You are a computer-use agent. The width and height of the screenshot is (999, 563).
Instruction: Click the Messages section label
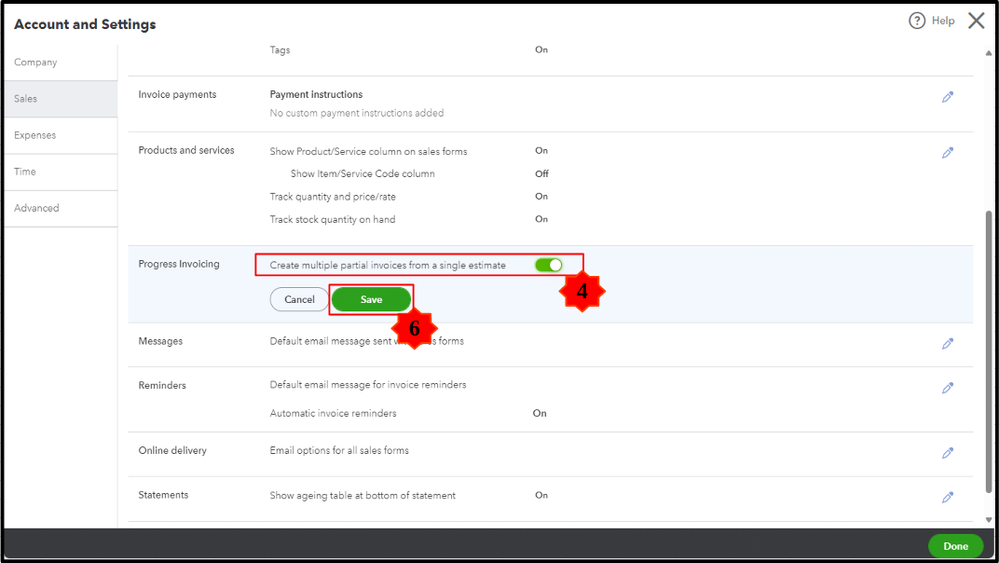point(161,341)
